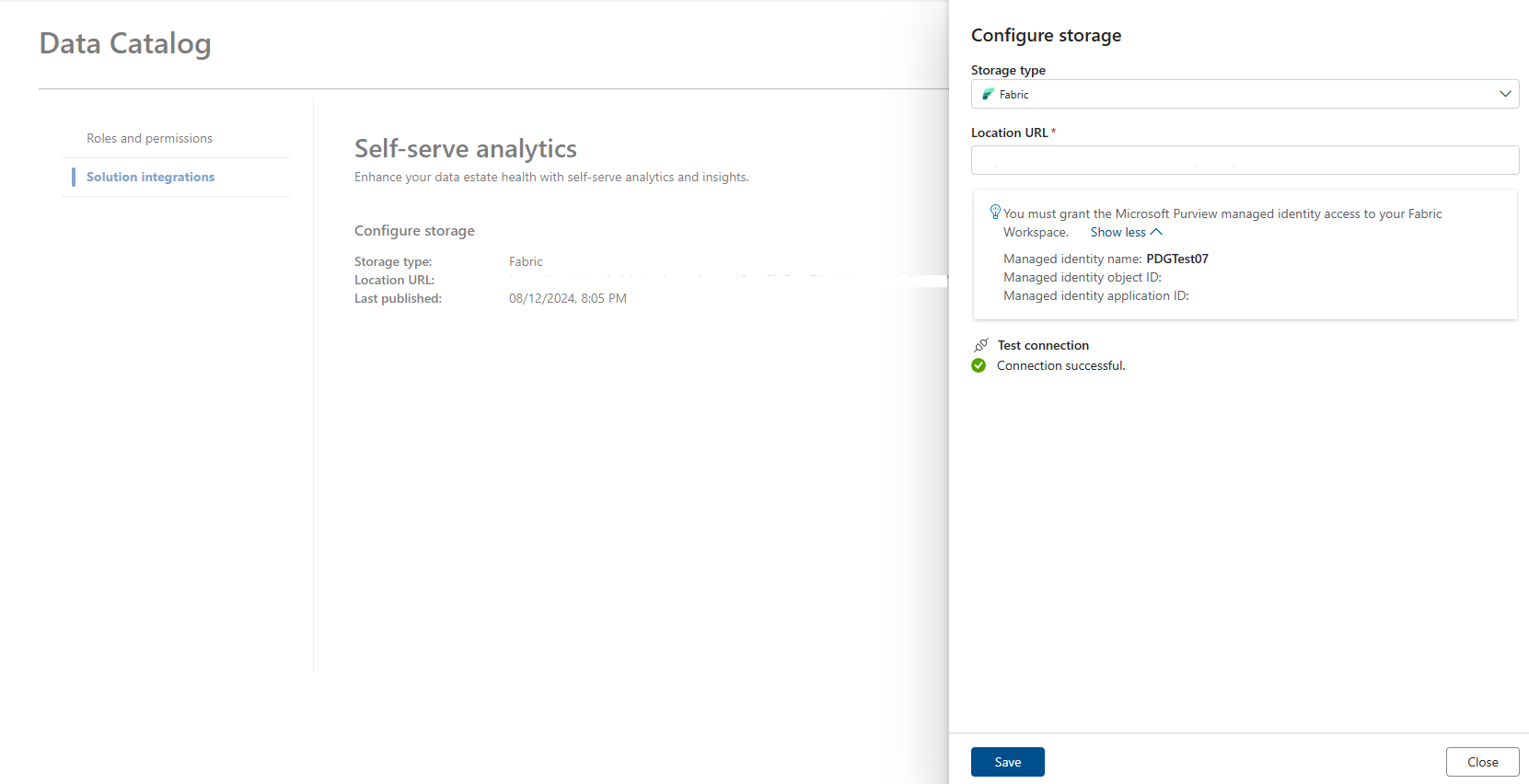Click Managed identity application ID text

(1095, 295)
